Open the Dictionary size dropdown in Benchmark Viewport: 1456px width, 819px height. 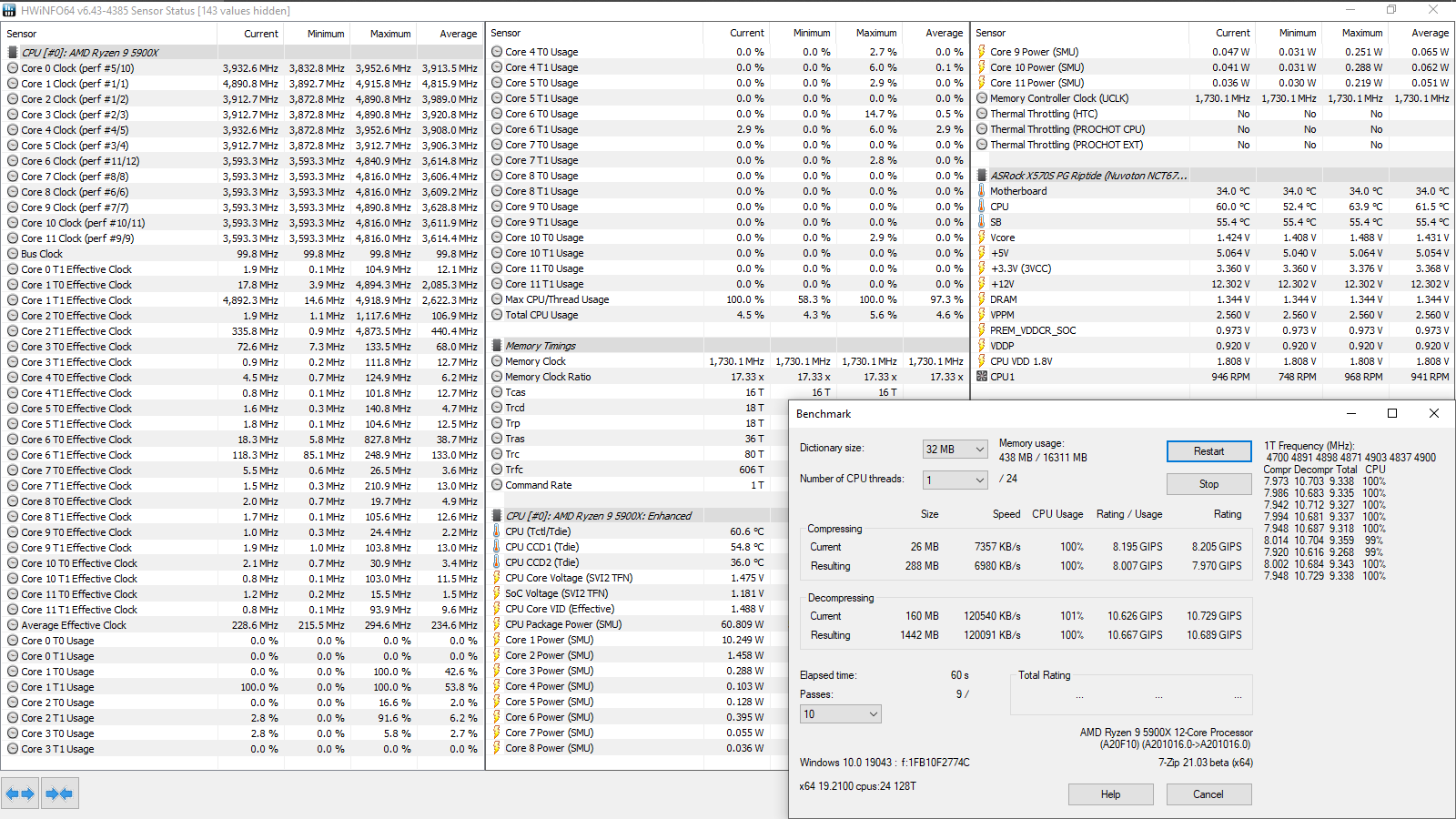(955, 450)
